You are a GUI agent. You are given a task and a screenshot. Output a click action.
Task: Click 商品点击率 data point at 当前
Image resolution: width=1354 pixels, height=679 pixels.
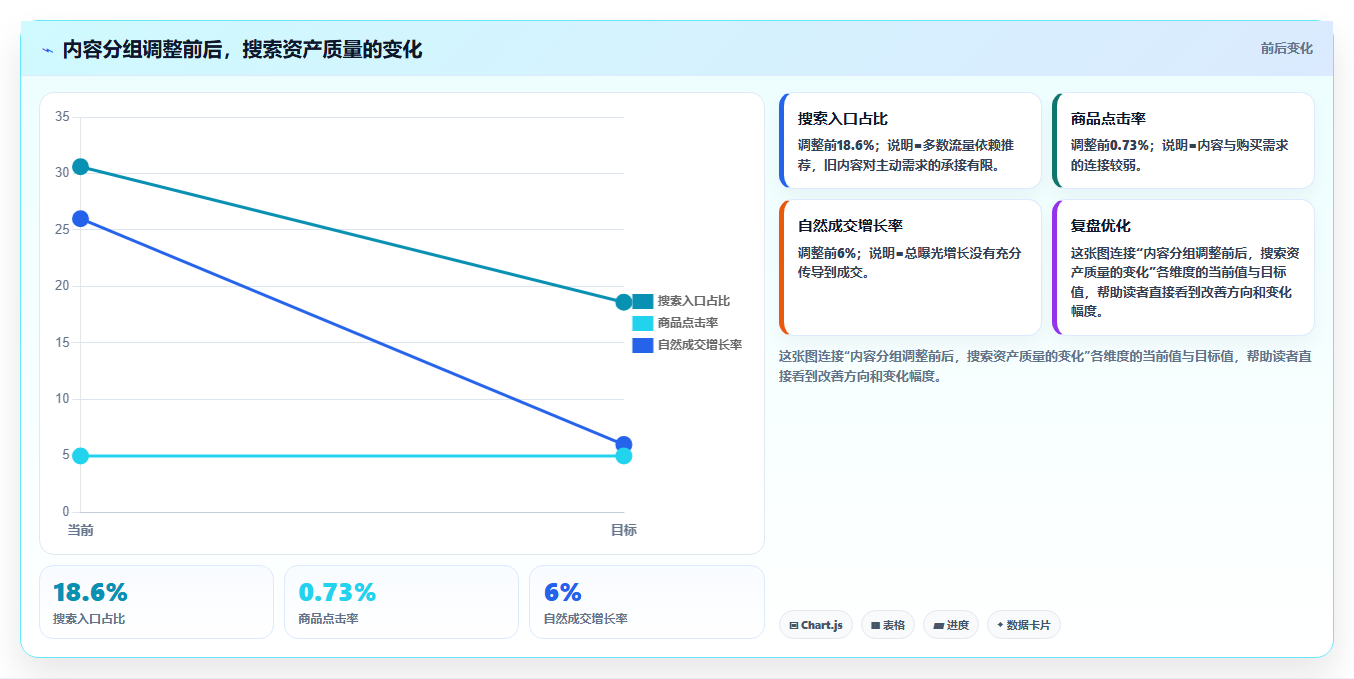[81, 456]
